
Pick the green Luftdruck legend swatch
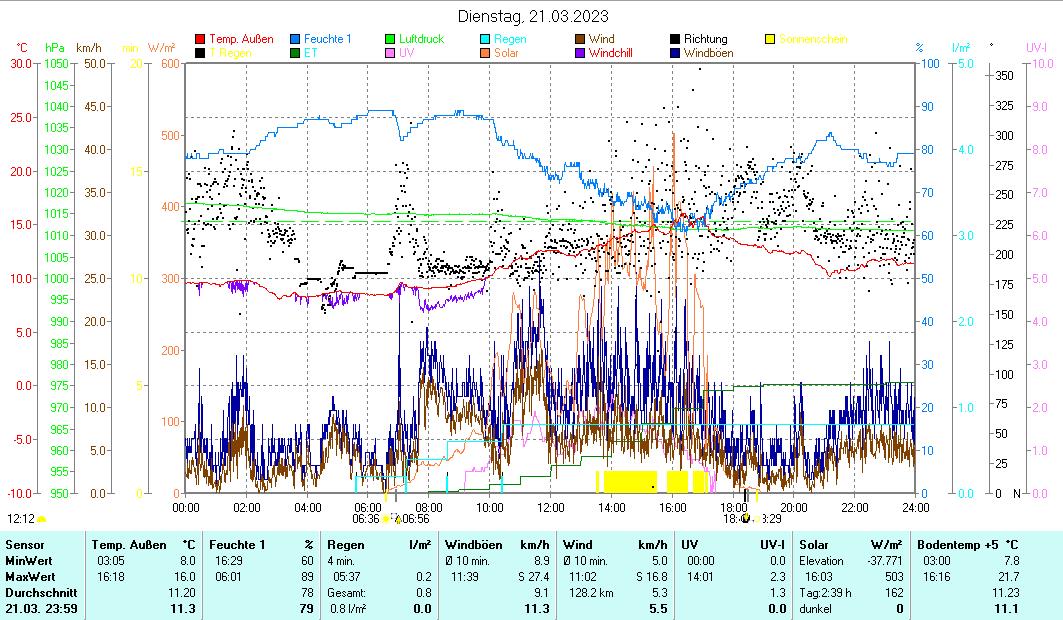click(390, 39)
